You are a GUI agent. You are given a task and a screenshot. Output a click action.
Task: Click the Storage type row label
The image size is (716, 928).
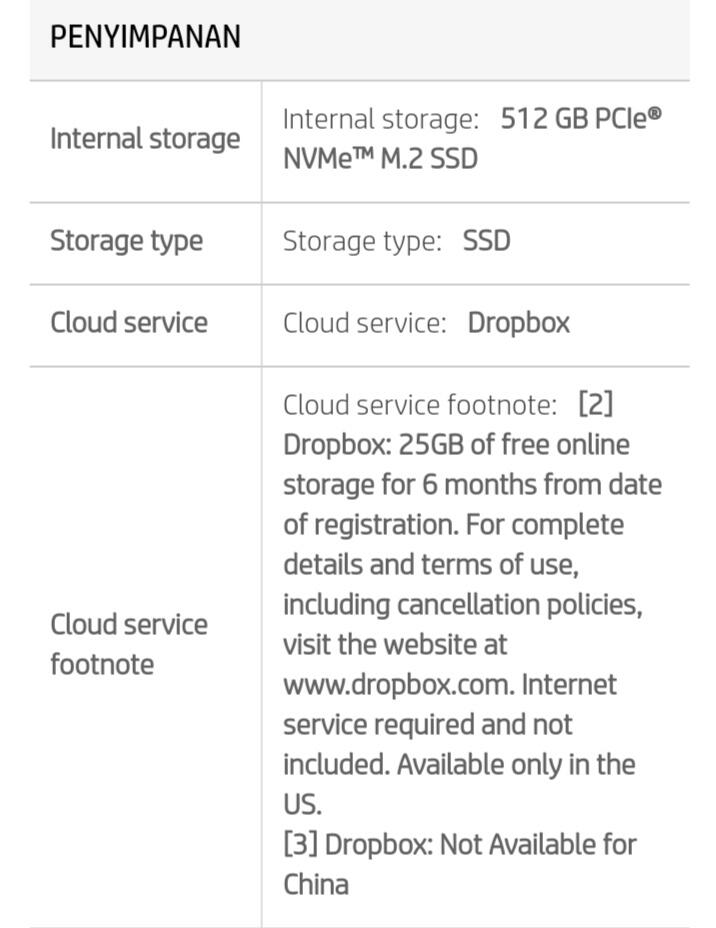[127, 241]
